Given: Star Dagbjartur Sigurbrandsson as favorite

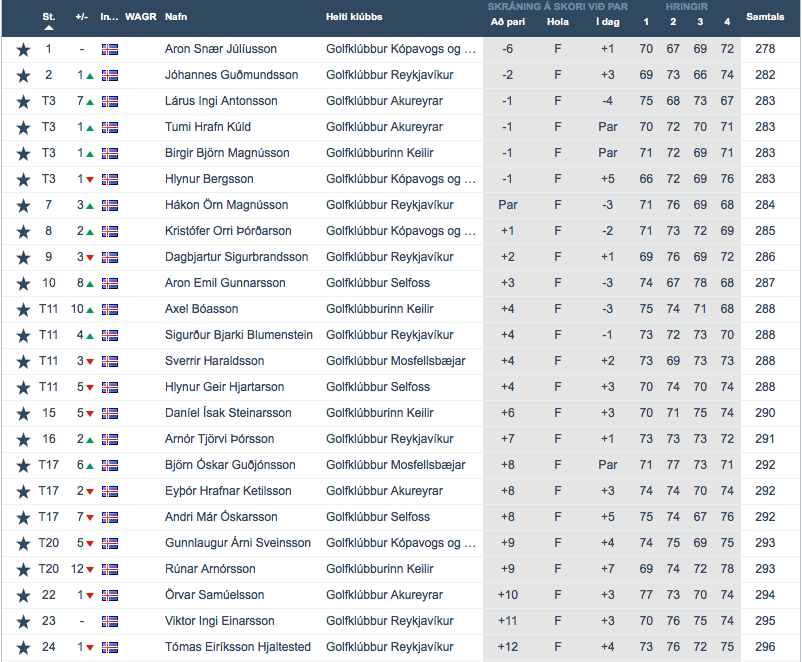Looking at the screenshot, I should point(23,257).
